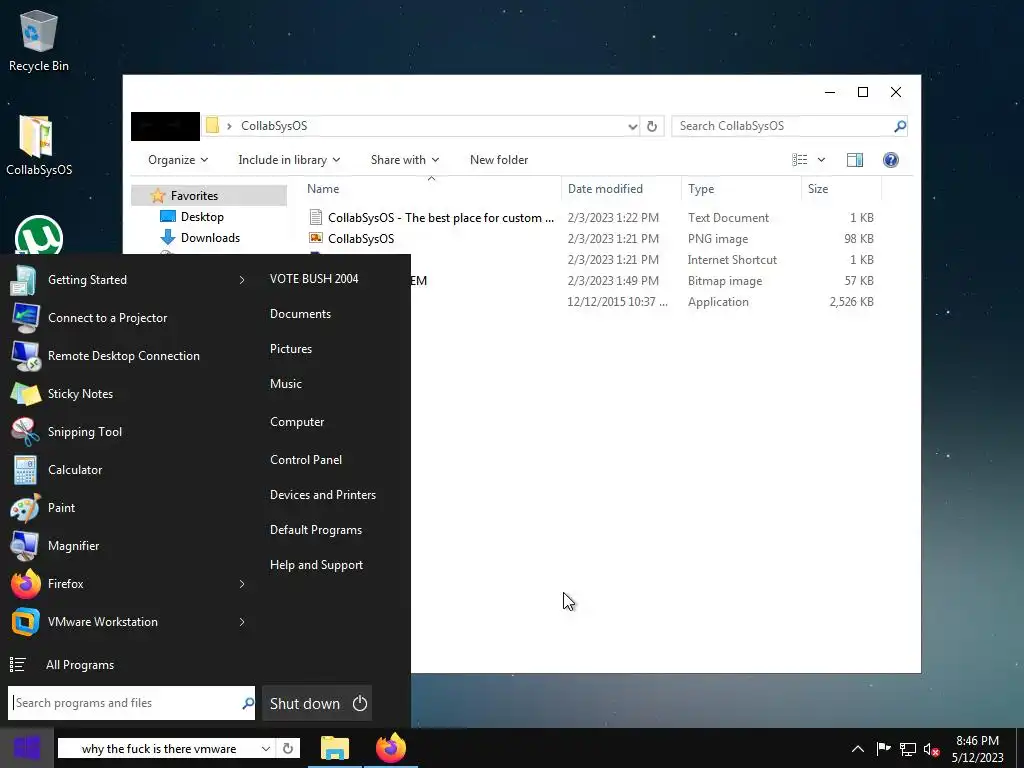Expand the VMware Workstation jump list arrow
Viewport: 1024px width, 768px height.
(x=242, y=622)
